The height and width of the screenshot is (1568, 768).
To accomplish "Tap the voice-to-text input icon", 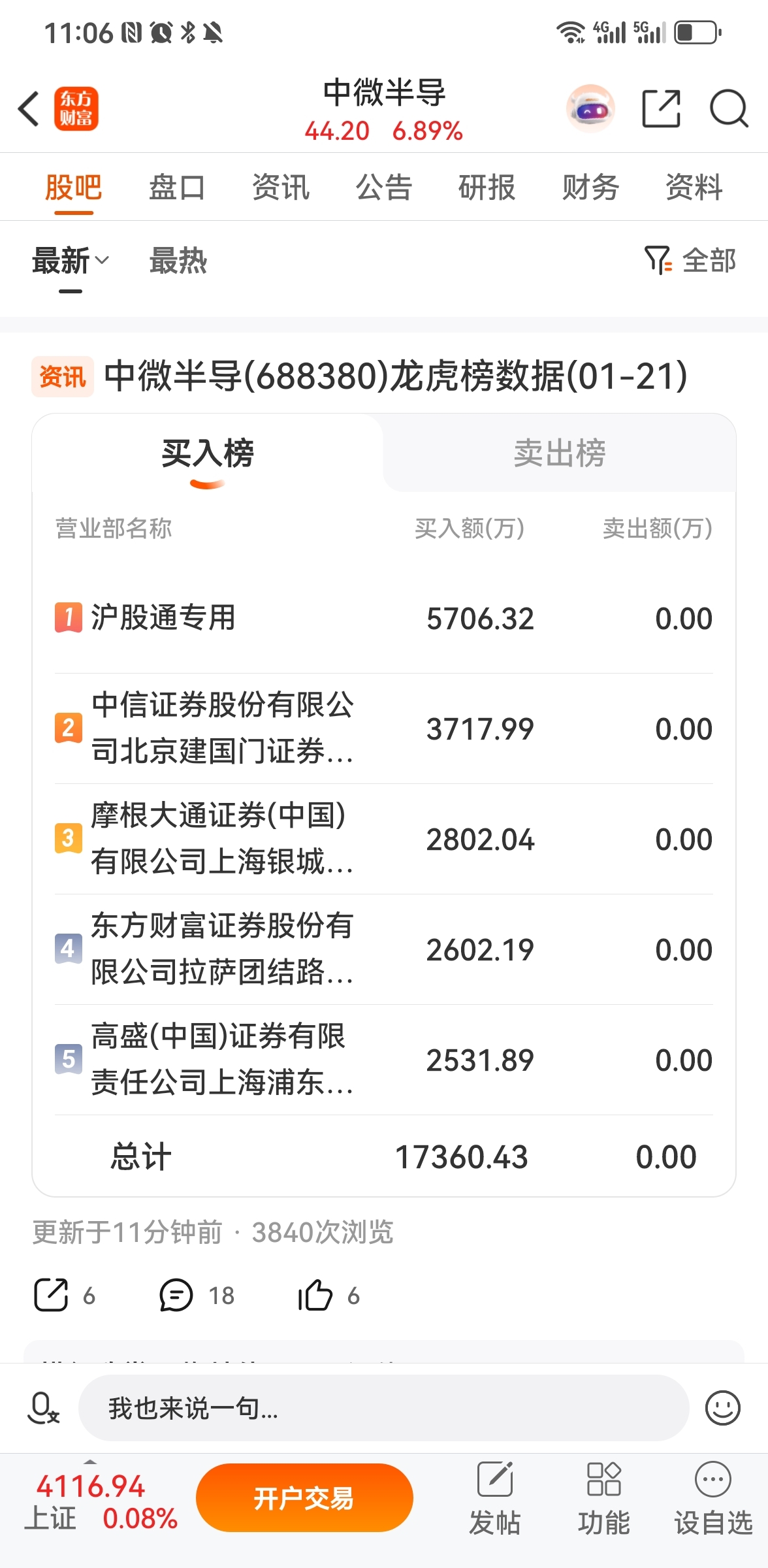I will pyautogui.click(x=43, y=1407).
